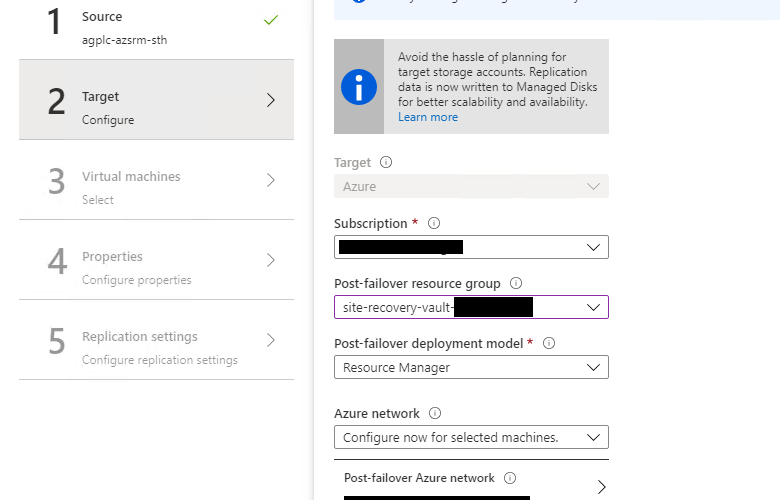Open the Learn more link
The image size is (780, 500).
pos(428,117)
